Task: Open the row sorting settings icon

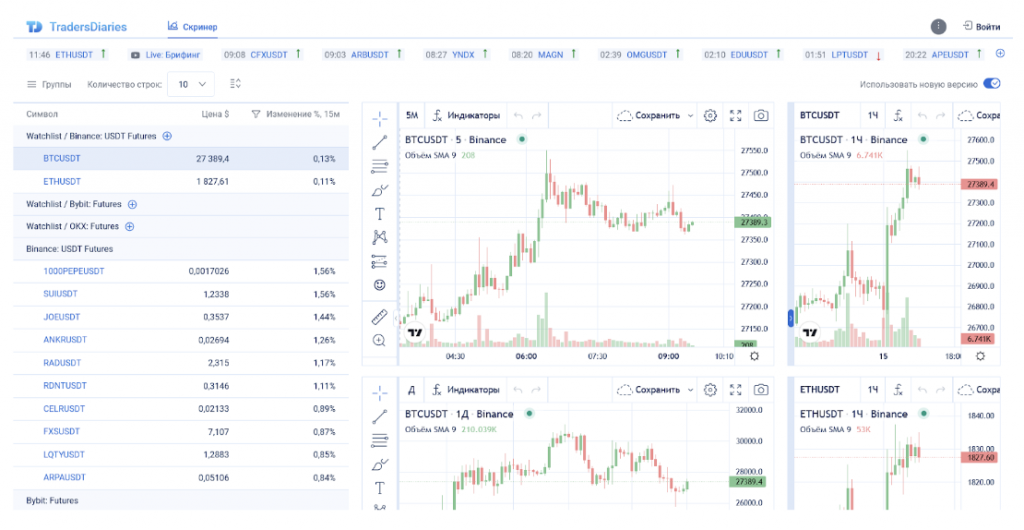Action: [236, 84]
